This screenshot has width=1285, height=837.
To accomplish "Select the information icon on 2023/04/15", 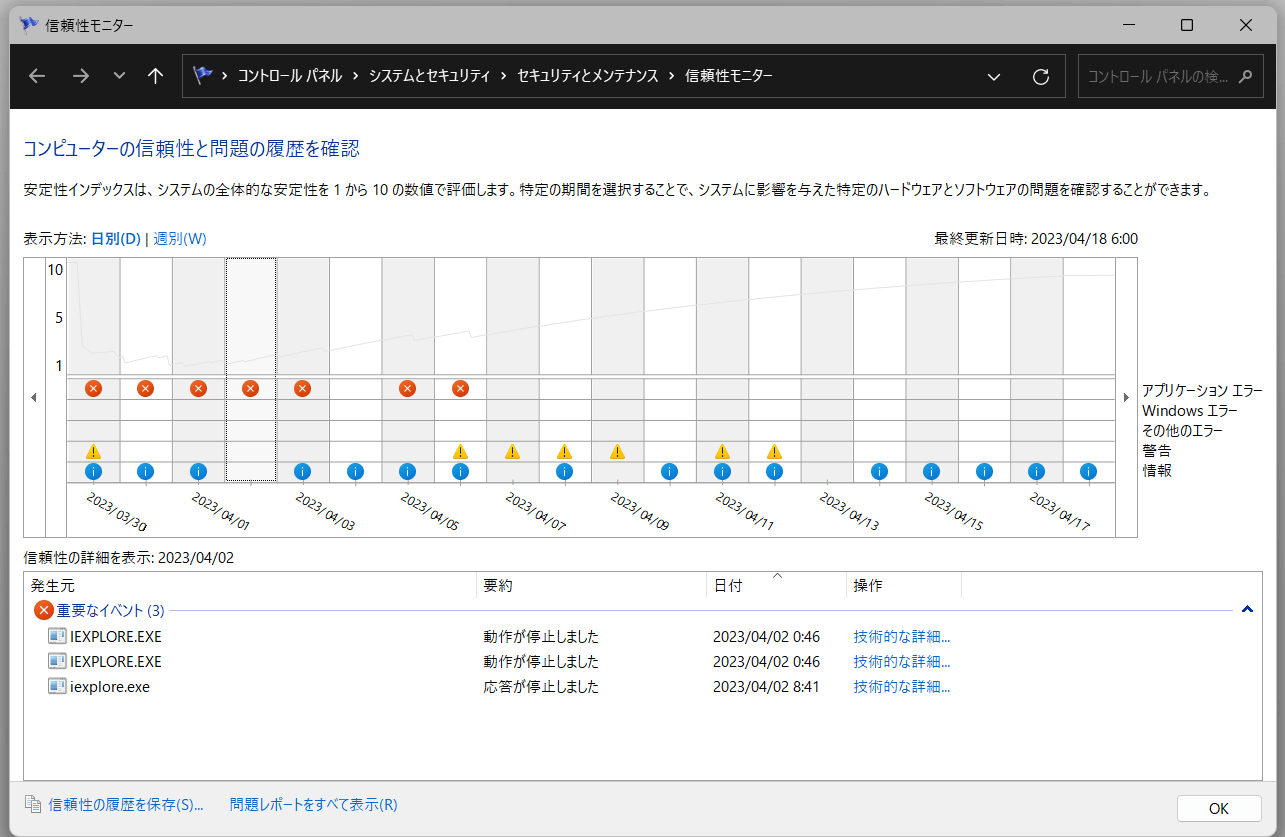I will (x=931, y=471).
